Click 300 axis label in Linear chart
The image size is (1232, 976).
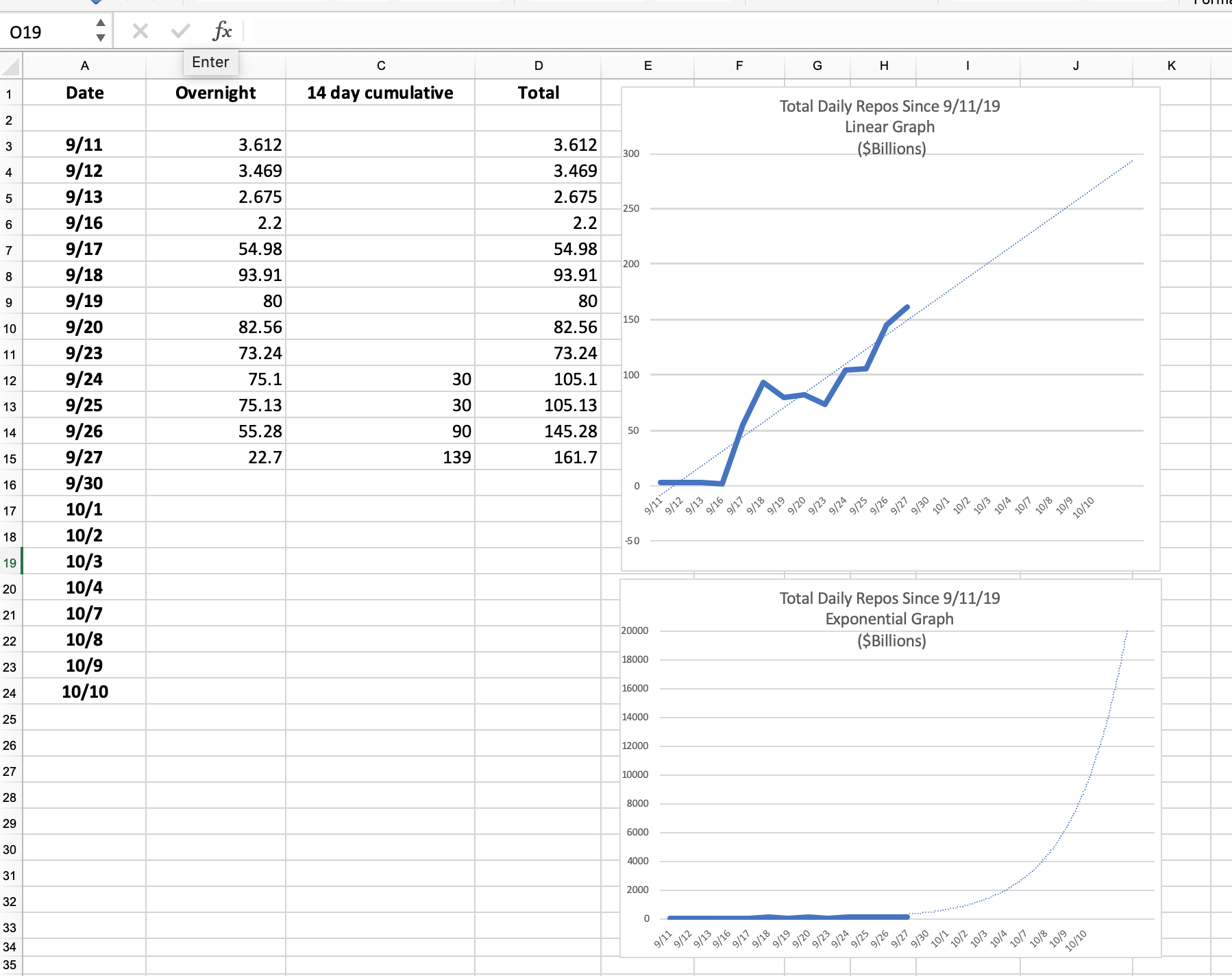click(x=631, y=154)
